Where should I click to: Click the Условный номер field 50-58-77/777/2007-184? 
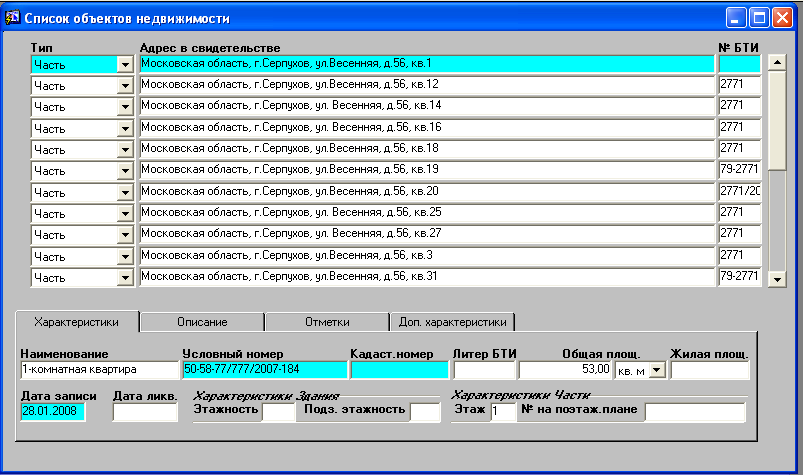tap(265, 370)
